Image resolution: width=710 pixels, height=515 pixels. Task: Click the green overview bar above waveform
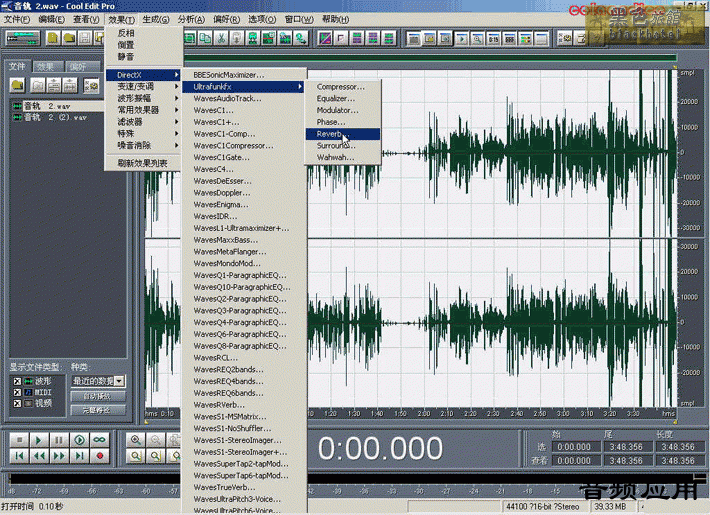429,58
